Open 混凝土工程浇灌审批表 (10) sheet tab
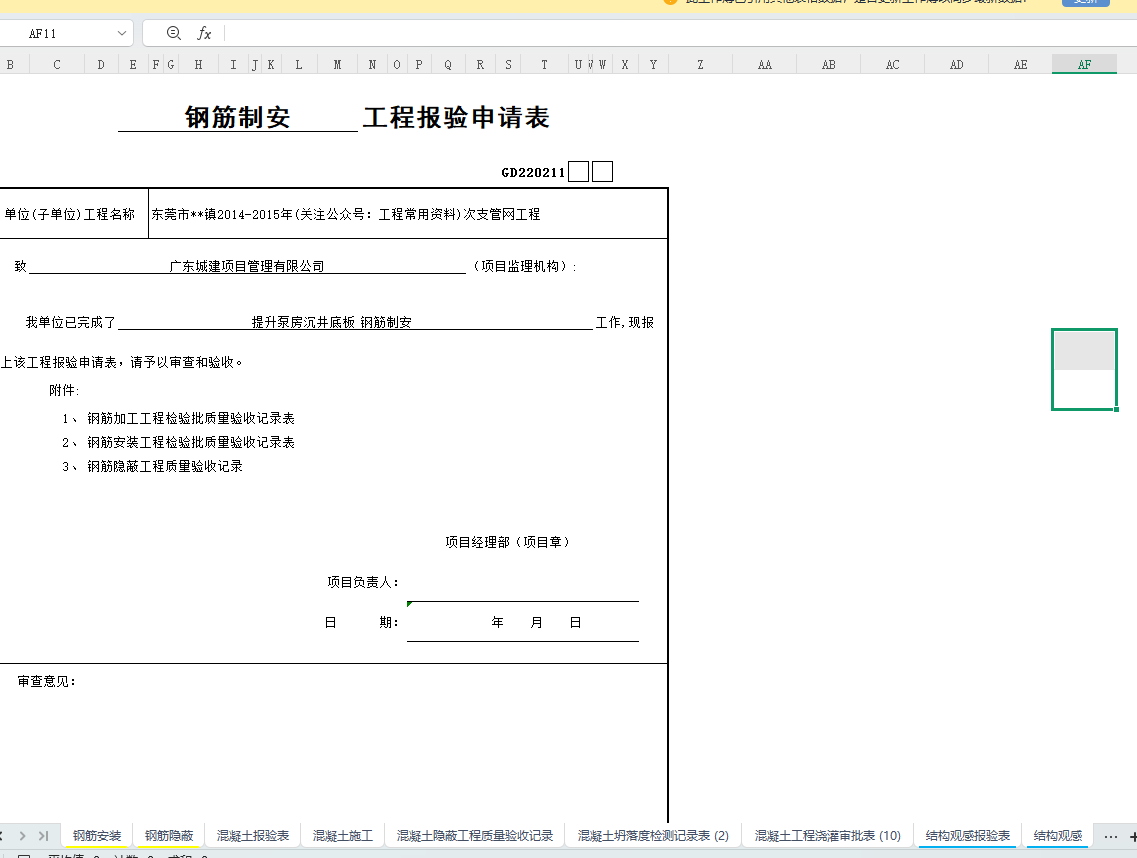This screenshot has width=1137, height=858. [828, 835]
